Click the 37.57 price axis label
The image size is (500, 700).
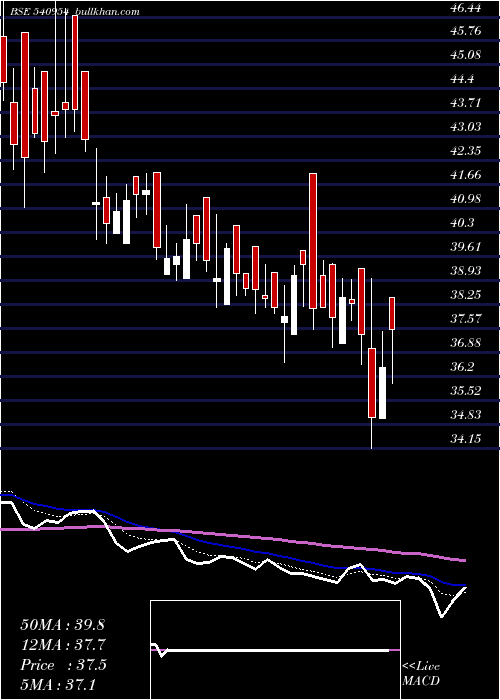466,319
